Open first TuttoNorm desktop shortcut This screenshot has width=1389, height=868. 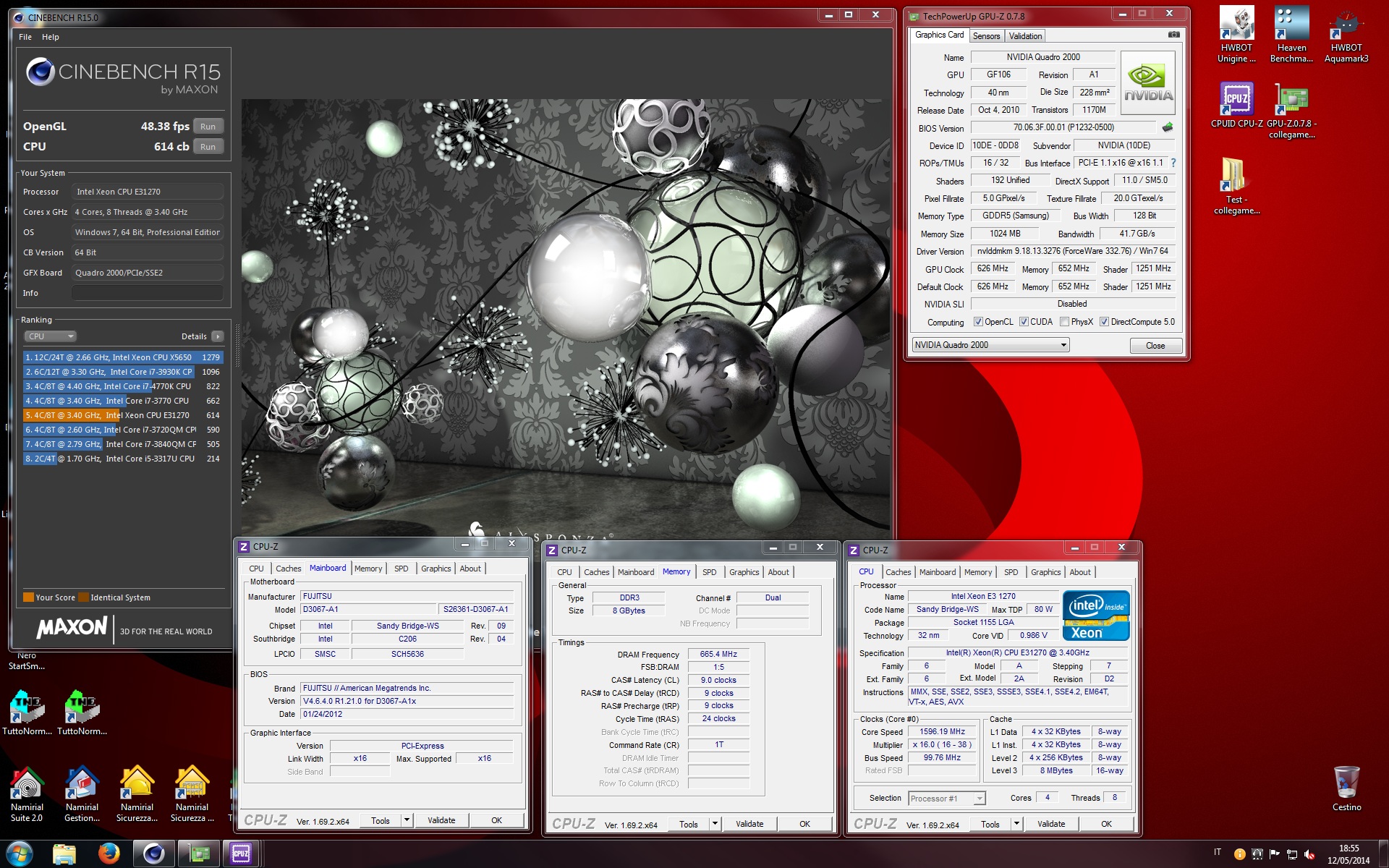tap(27, 712)
